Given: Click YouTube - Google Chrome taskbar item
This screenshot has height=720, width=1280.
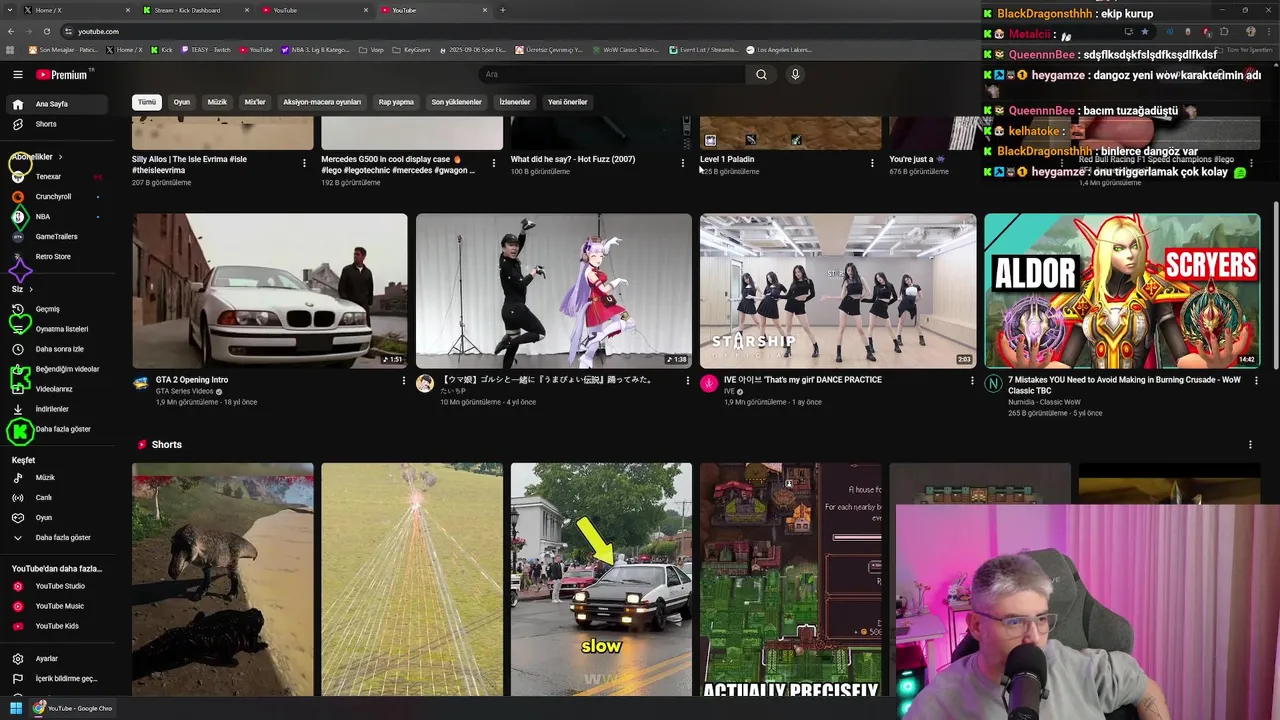Looking at the screenshot, I should click(72, 708).
